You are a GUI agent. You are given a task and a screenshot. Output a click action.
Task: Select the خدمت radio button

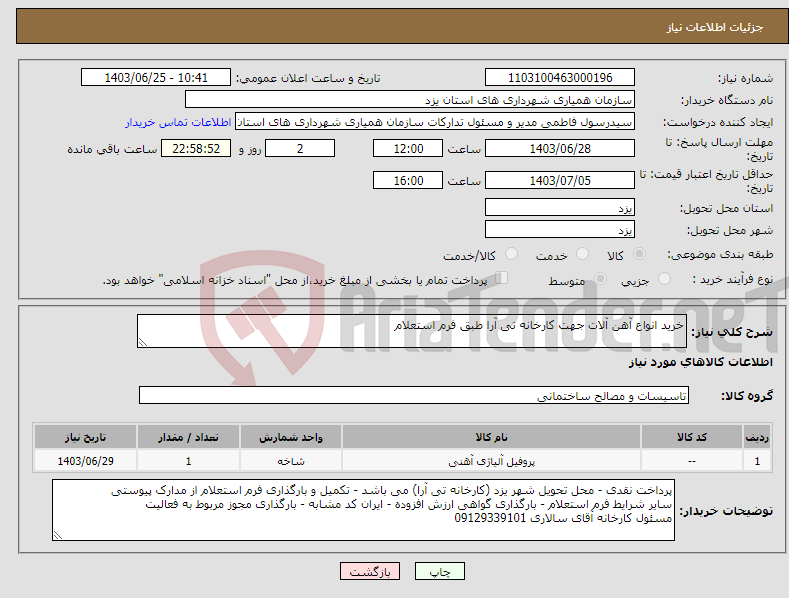[582, 254]
